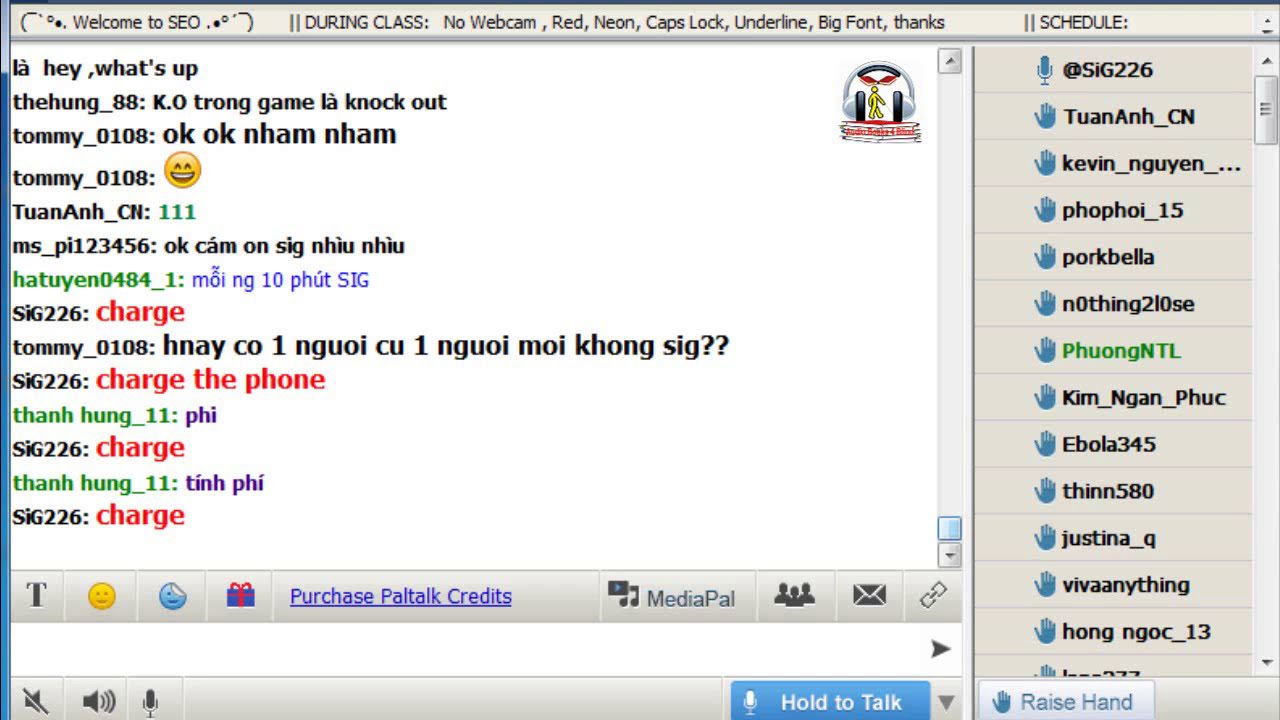
Task: Open the text formatting T icon
Action: pyautogui.click(x=37, y=596)
